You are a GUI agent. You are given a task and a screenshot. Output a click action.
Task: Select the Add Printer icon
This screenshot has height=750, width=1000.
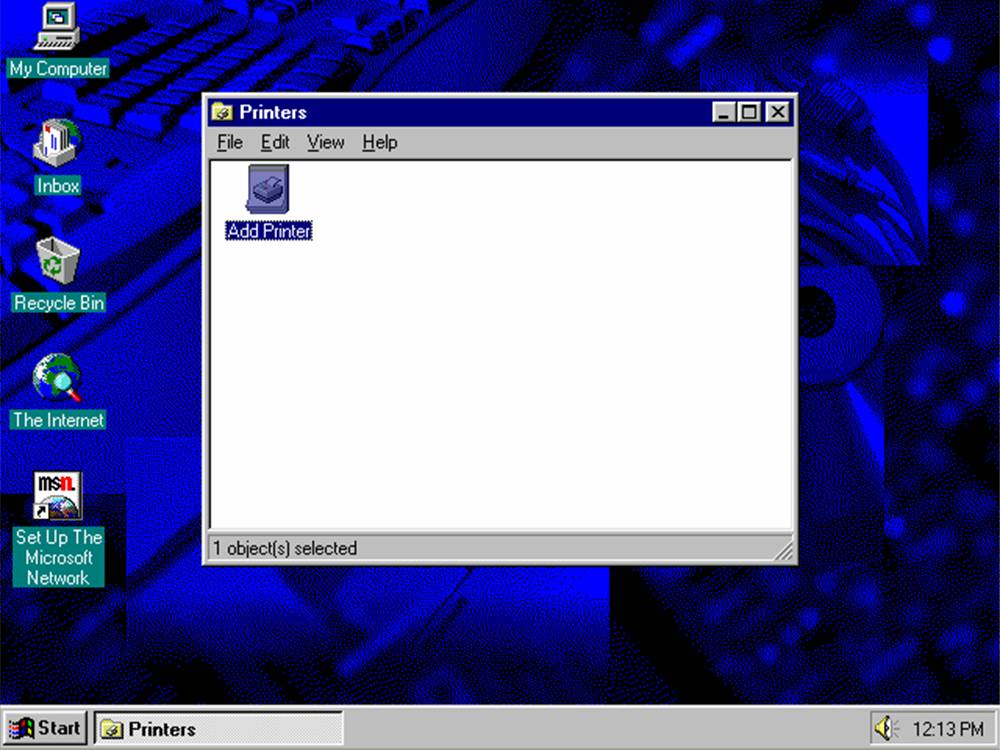tap(268, 189)
